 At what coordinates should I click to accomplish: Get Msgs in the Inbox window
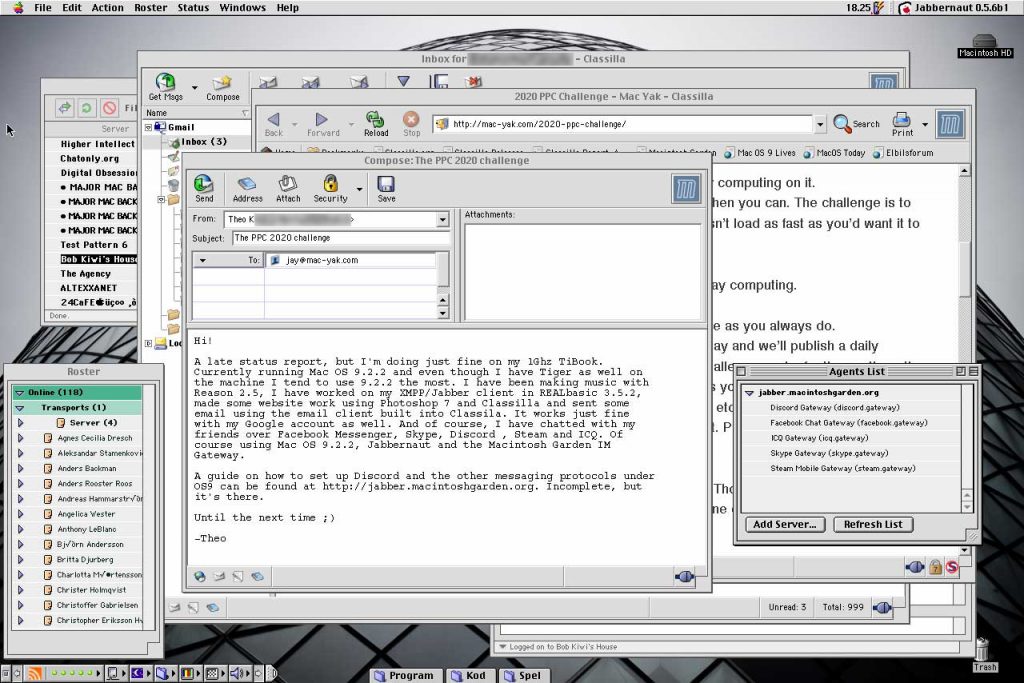click(x=165, y=87)
